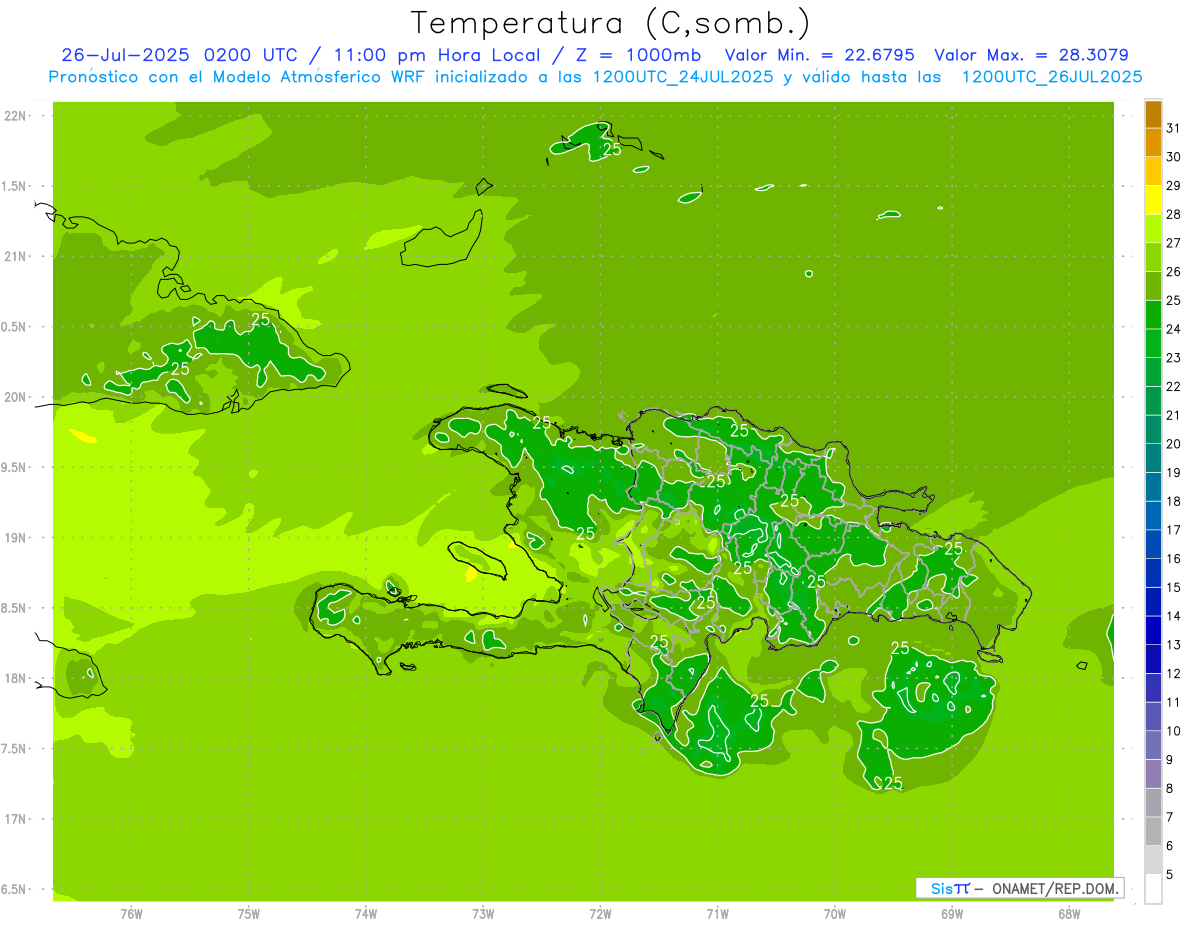
Task: Pick the gray segment between 6 and 7
Action: pyautogui.click(x=1153, y=832)
